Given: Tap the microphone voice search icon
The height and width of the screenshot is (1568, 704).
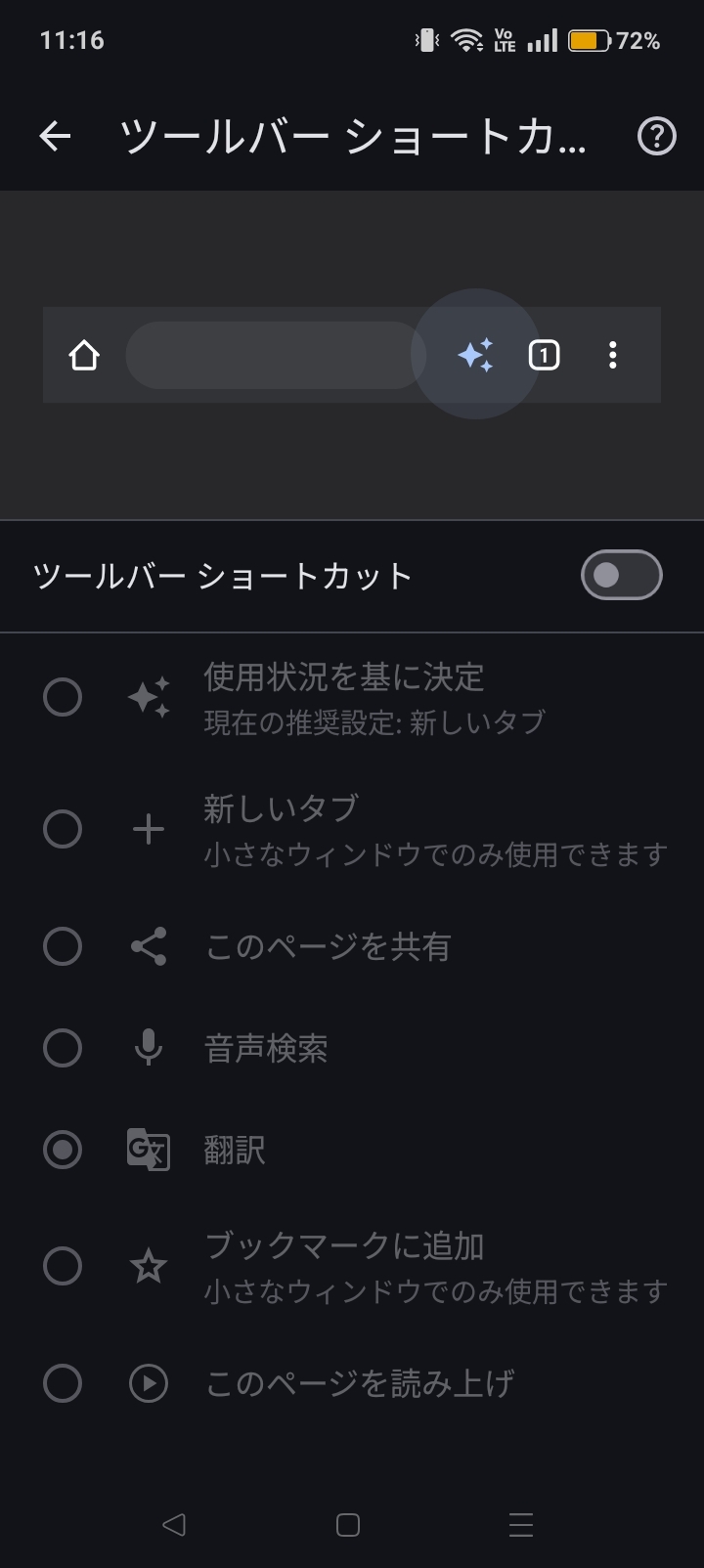Looking at the screenshot, I should (x=149, y=1048).
